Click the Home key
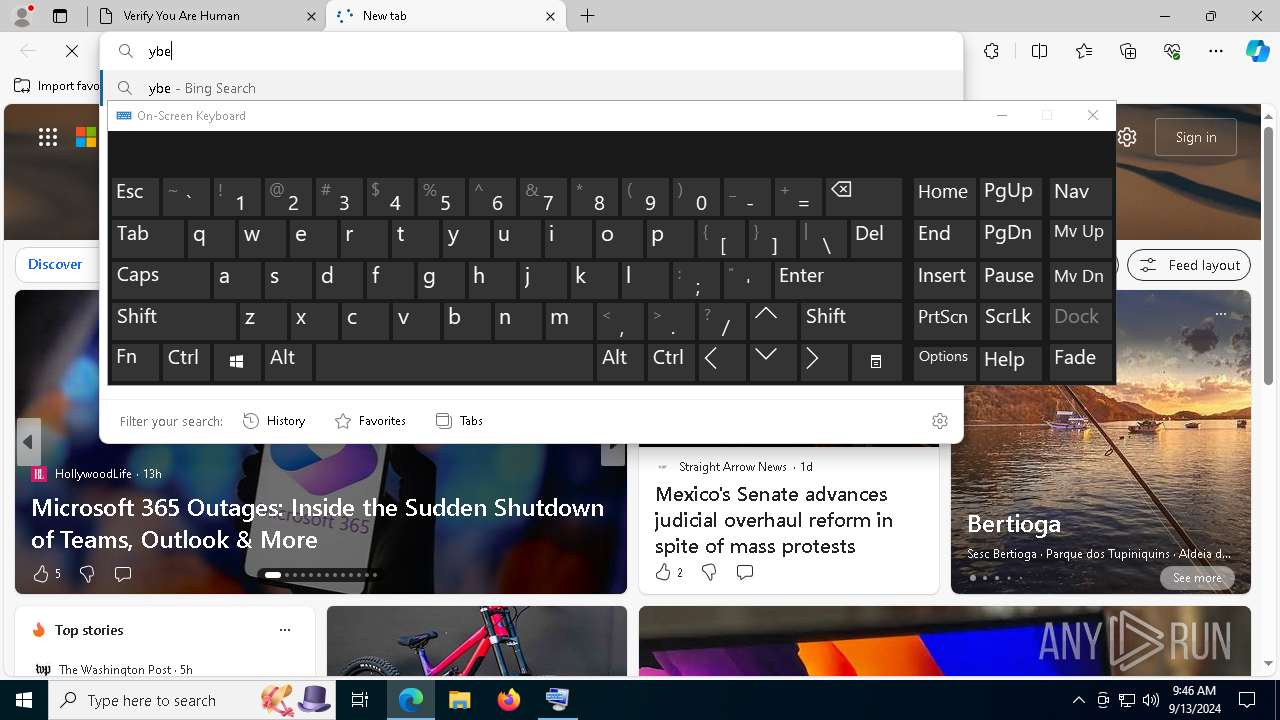Image resolution: width=1280 pixels, height=720 pixels. coord(944,196)
